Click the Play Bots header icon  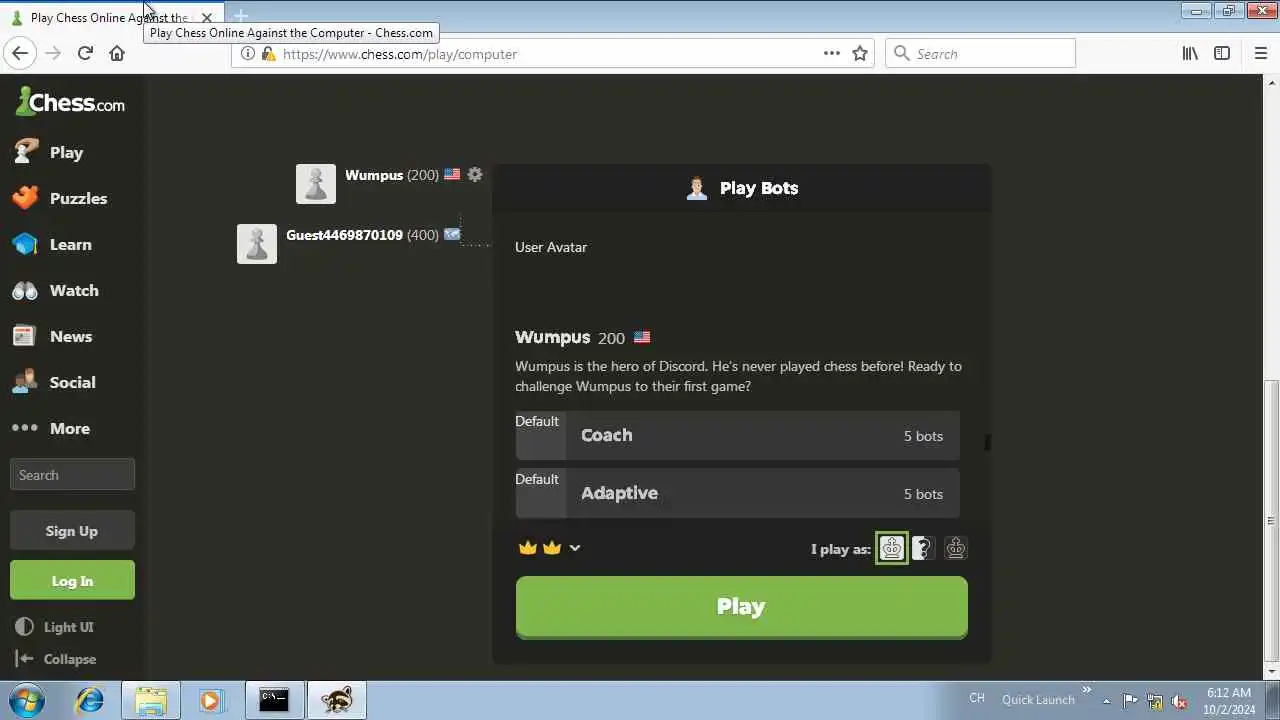coord(697,188)
